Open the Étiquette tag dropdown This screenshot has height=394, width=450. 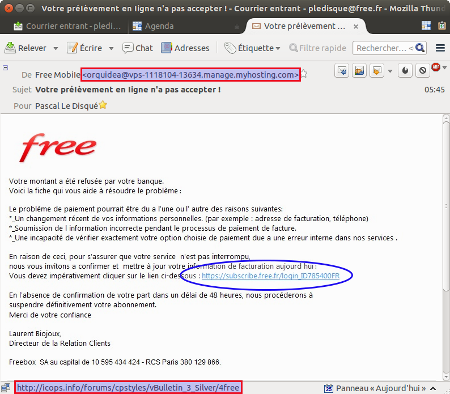pyautogui.click(x=252, y=48)
